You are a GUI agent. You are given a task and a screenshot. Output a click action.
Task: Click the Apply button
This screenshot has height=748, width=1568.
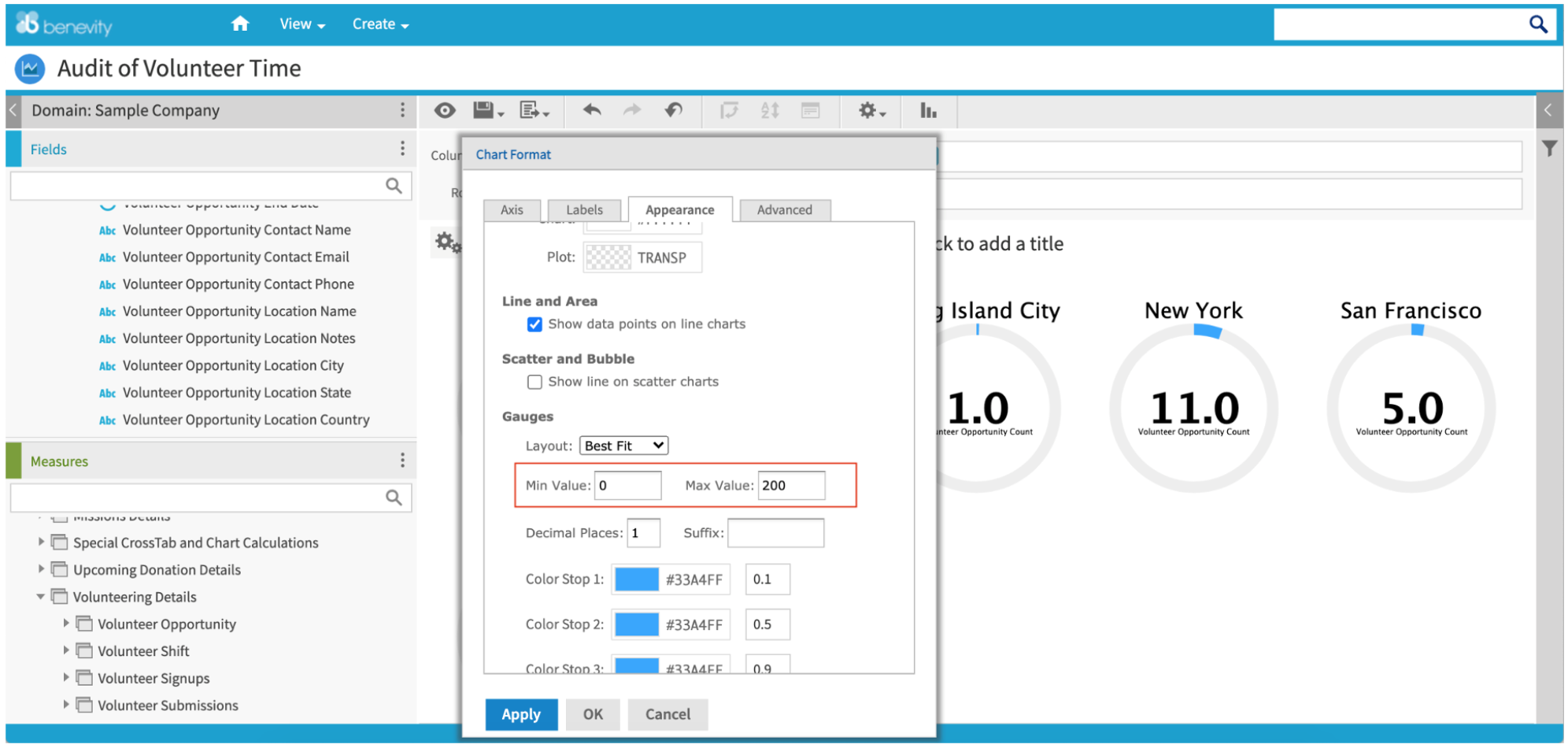pos(521,714)
